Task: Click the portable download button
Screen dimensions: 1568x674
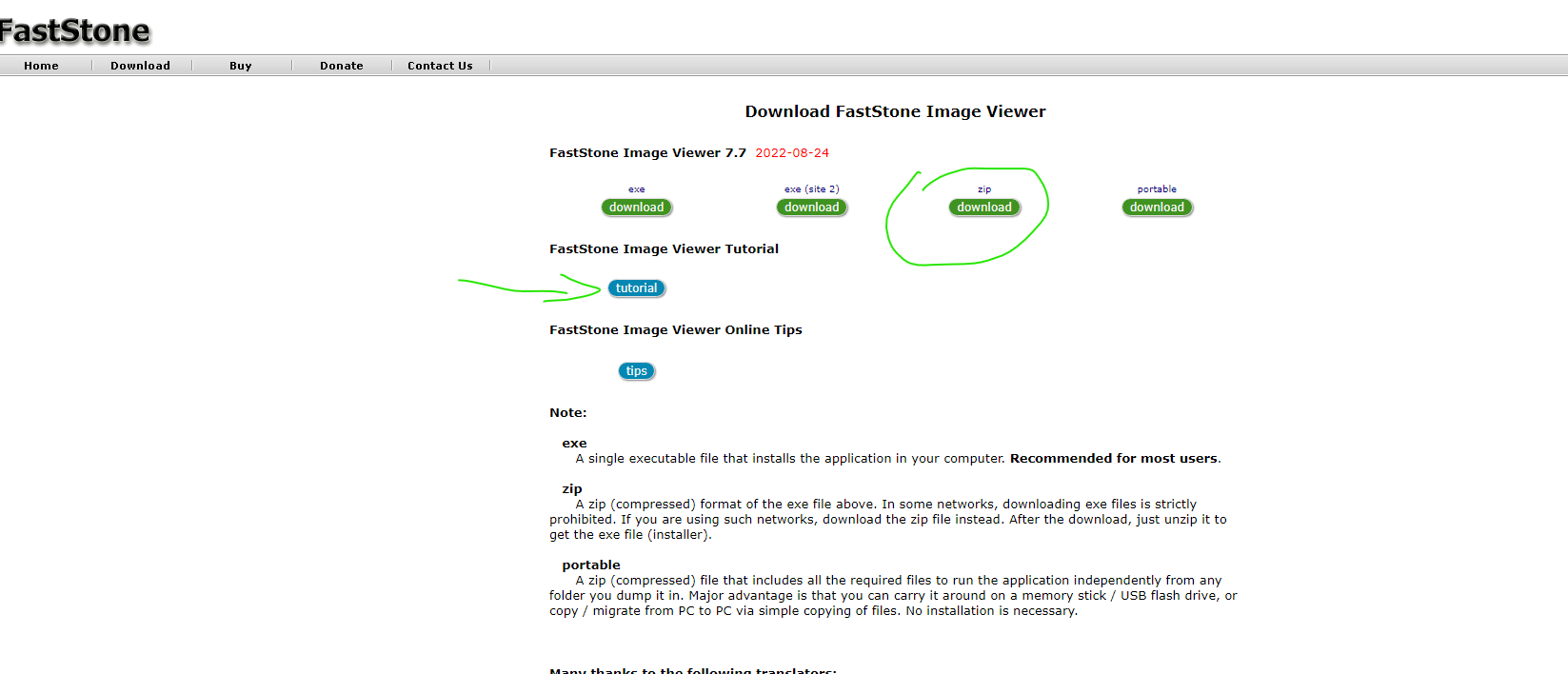Action: point(1157,208)
